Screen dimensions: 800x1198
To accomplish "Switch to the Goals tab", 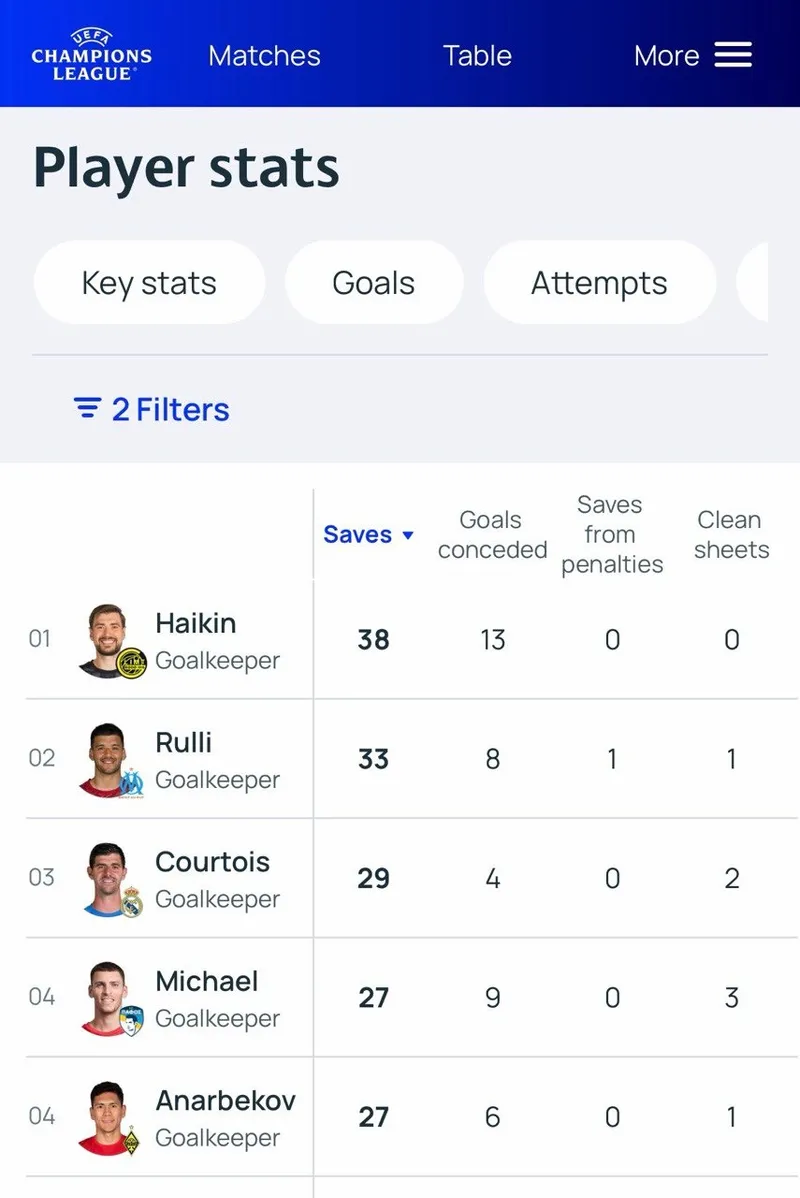I will pos(373,283).
